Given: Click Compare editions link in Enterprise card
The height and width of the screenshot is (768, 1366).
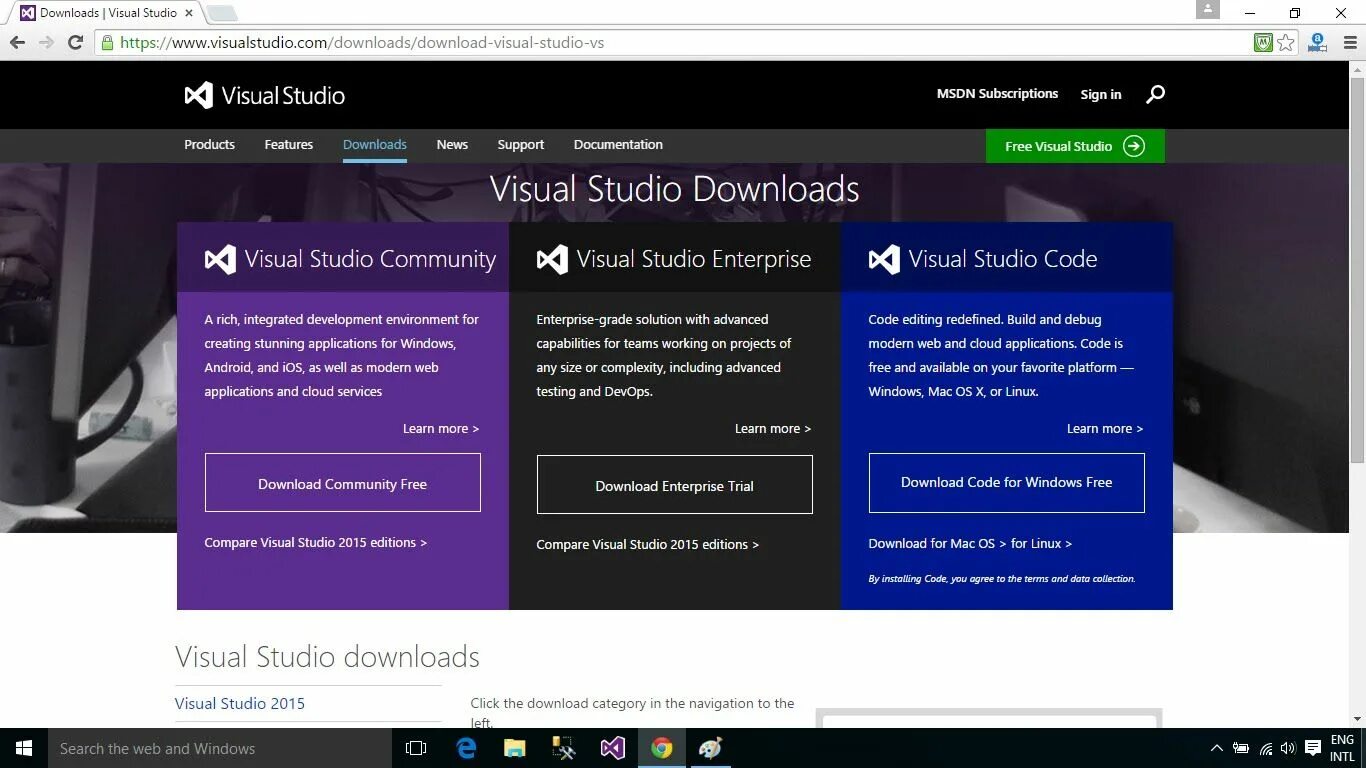Looking at the screenshot, I should (x=648, y=544).
